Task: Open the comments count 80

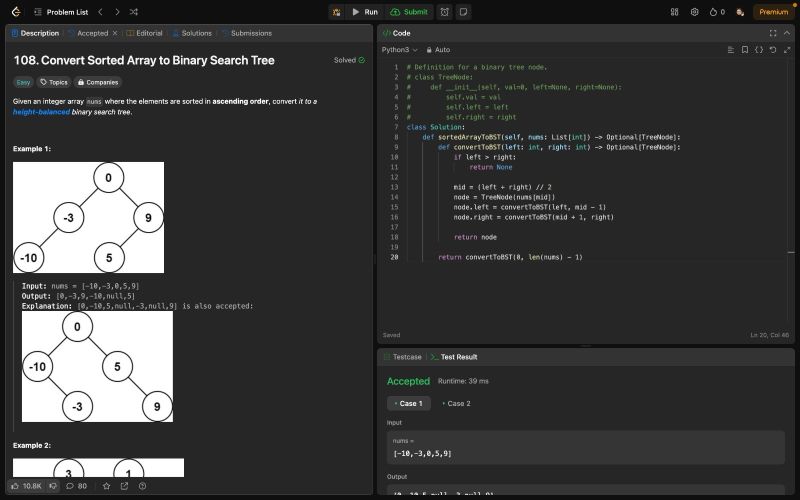Action: coord(77,486)
